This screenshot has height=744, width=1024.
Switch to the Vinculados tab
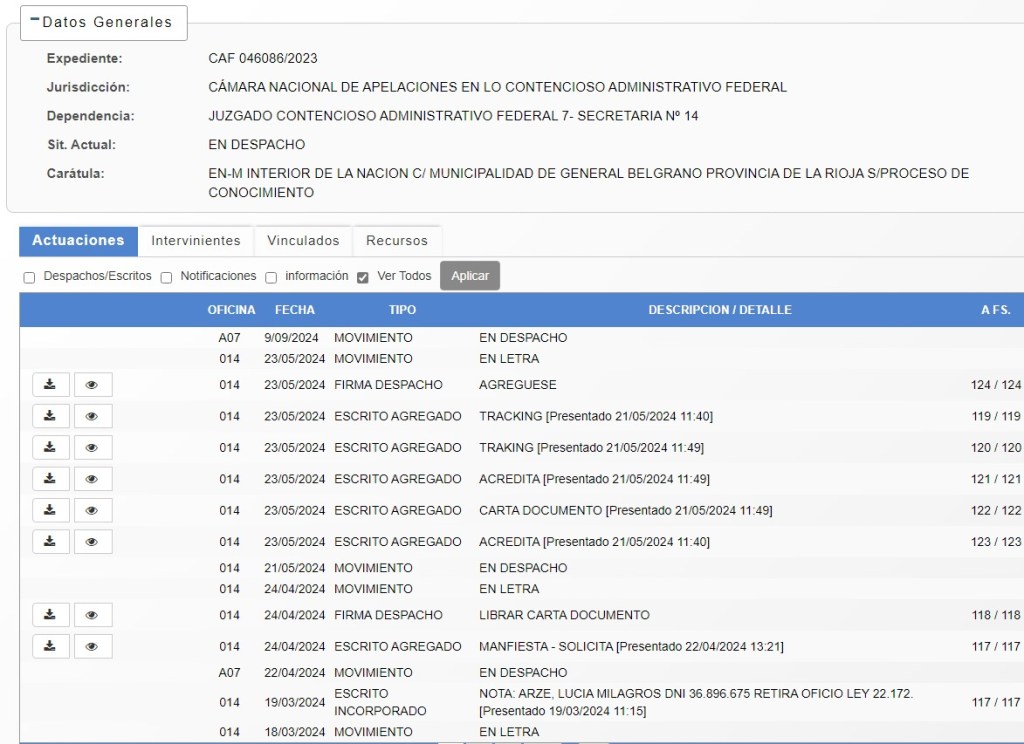coord(303,240)
